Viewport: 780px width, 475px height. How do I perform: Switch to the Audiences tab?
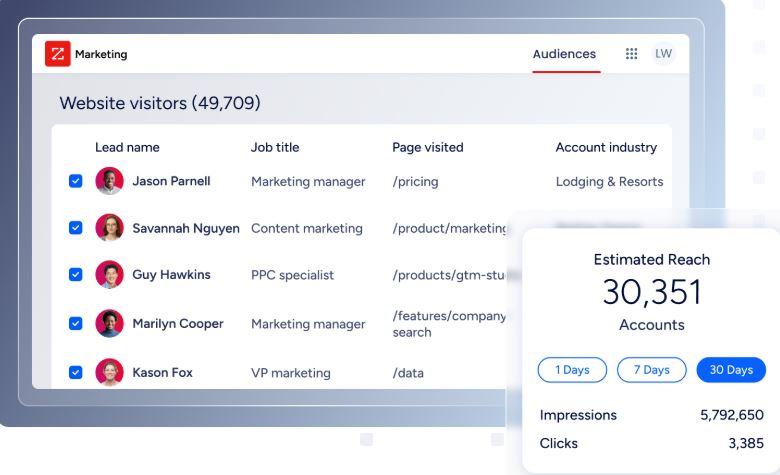coord(564,54)
